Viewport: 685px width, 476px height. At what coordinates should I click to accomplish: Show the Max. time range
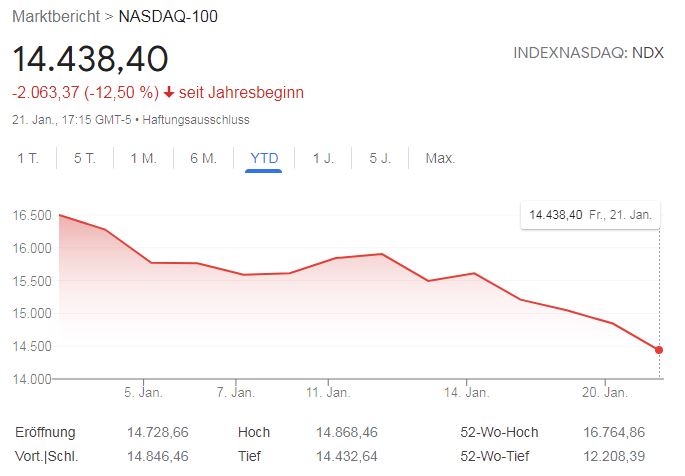[x=440, y=158]
